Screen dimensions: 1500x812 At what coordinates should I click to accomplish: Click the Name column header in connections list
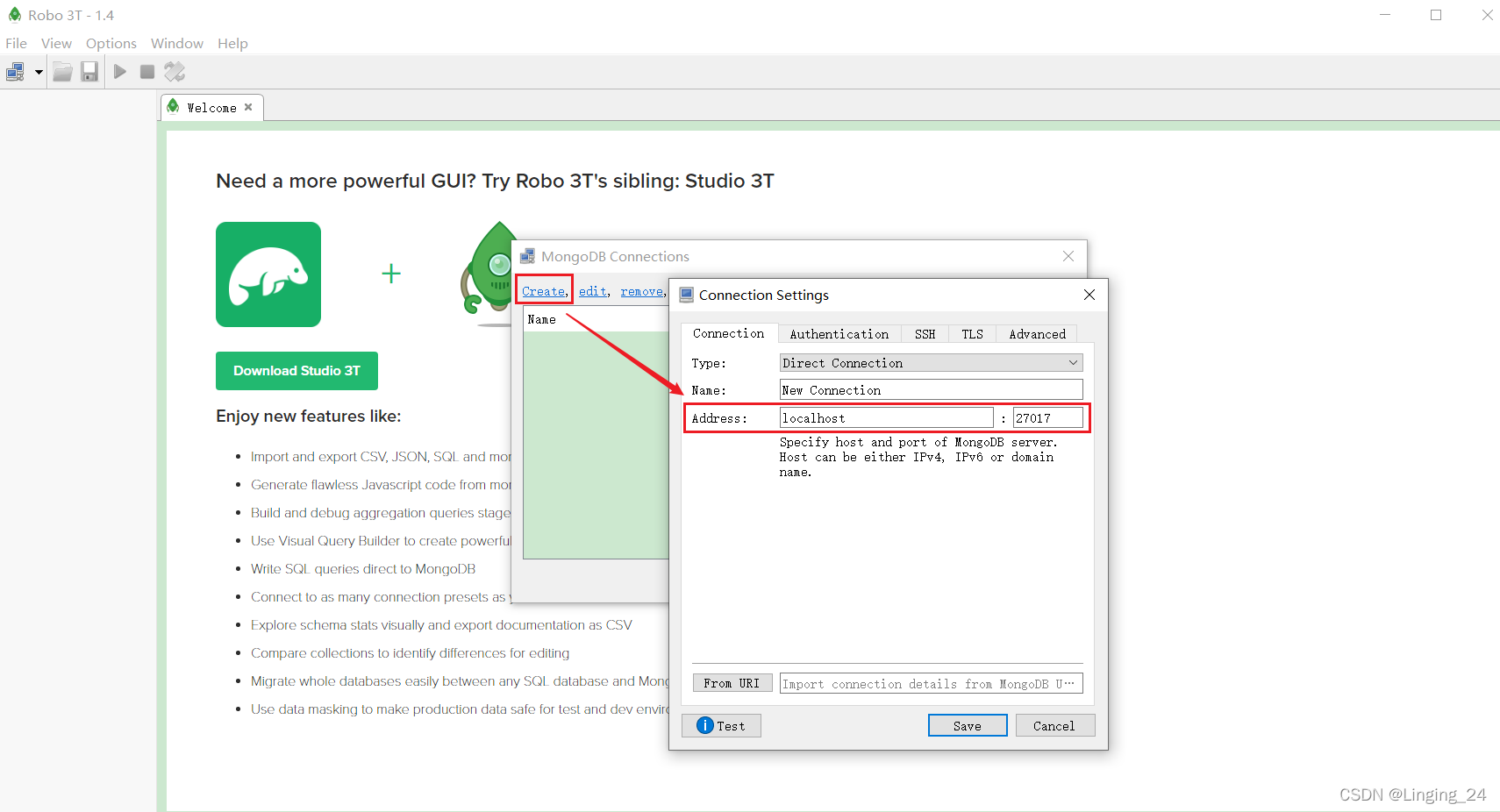[542, 319]
